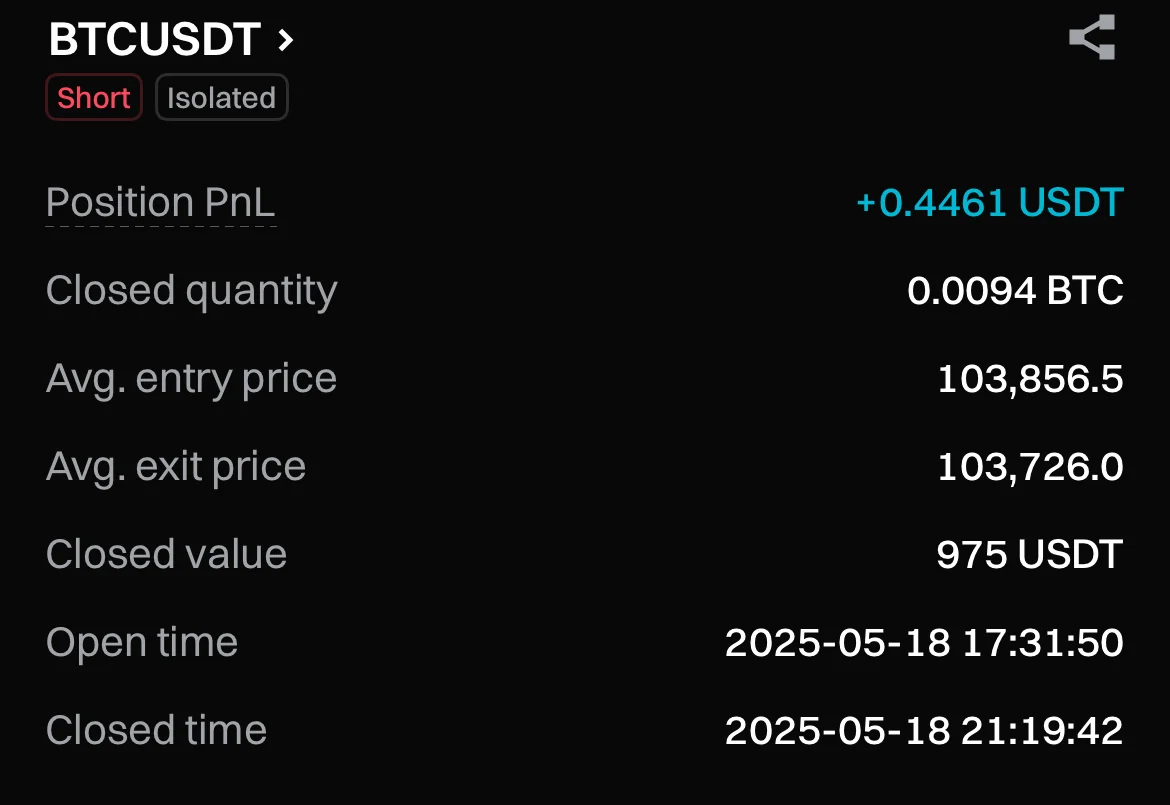The image size is (1170, 805).
Task: Select the 103,856.5 entry price value
Action: (1030, 379)
